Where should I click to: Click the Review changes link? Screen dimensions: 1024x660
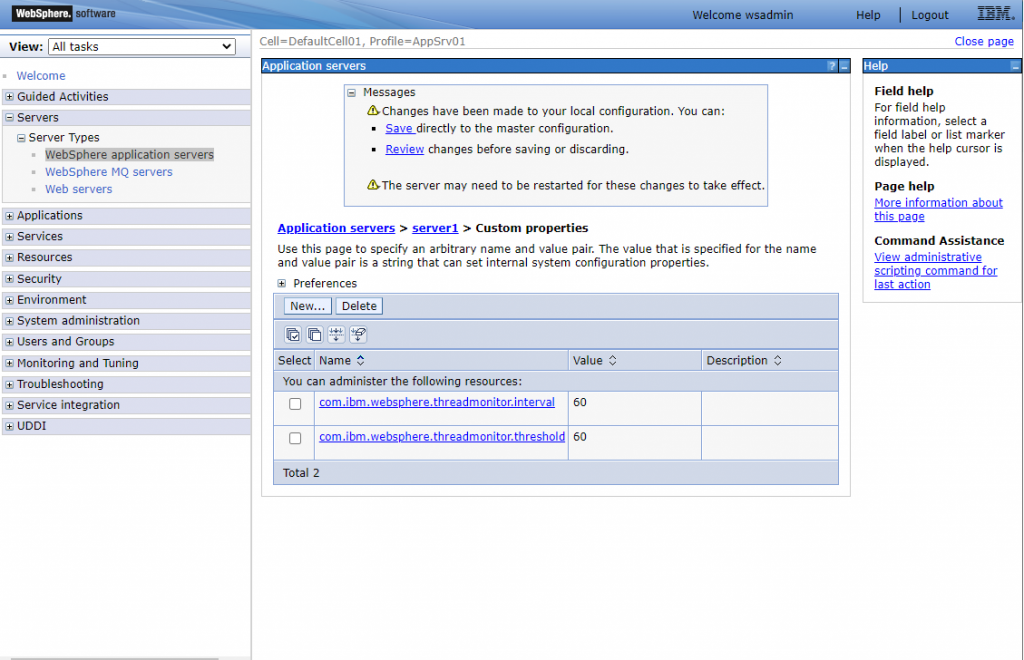tap(404, 149)
